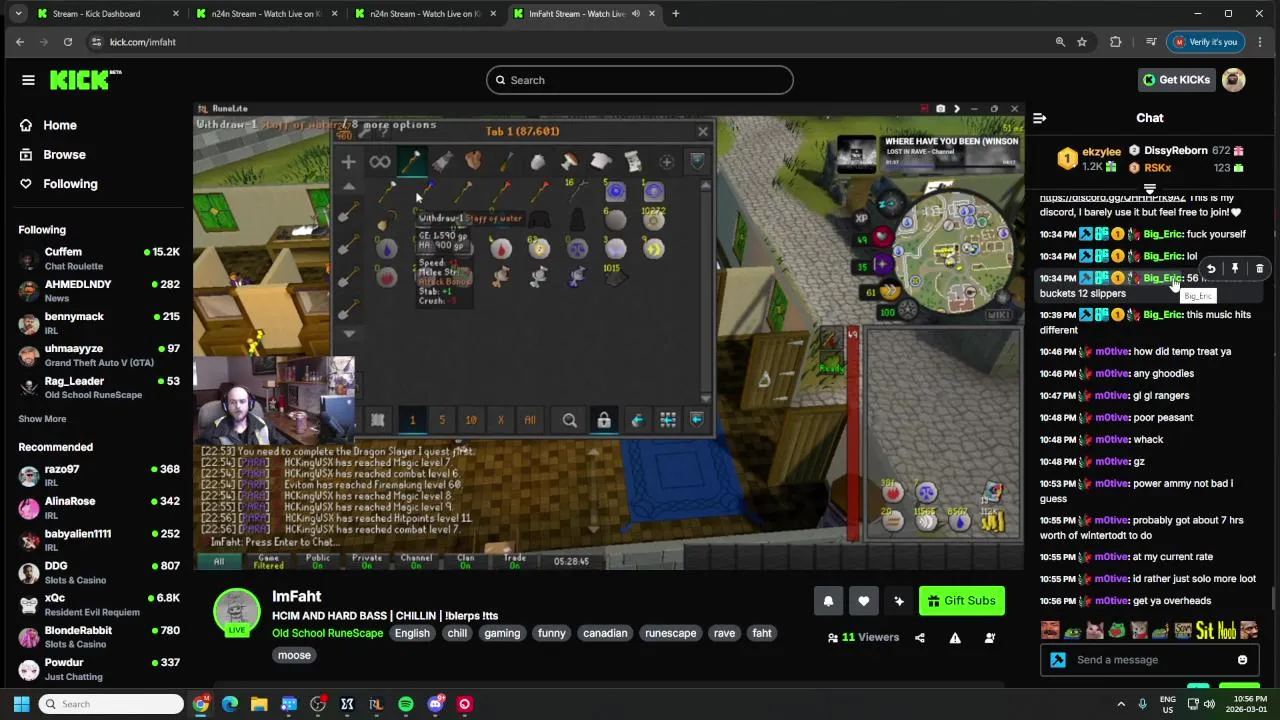Open the discord.gg invite link in chat
This screenshot has height=720, width=1280.
coord(1112,198)
